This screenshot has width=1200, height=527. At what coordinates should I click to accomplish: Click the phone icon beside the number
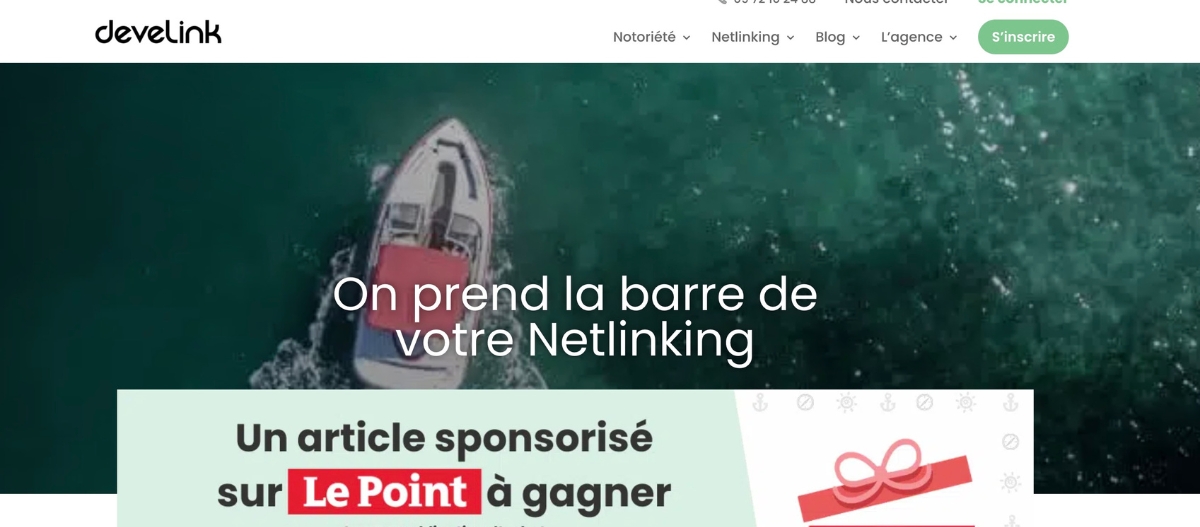722,2
